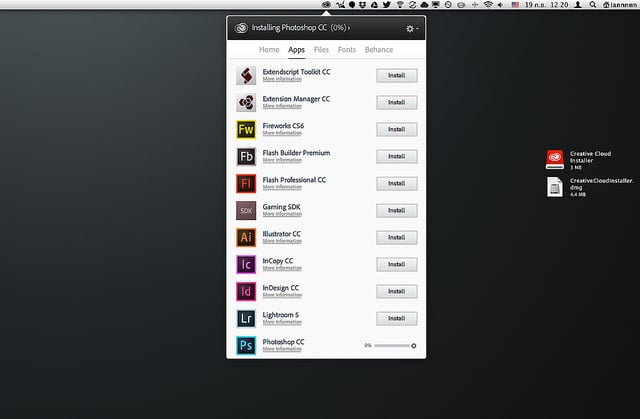
Task: Open the US flag input source menu
Action: [516, 4]
